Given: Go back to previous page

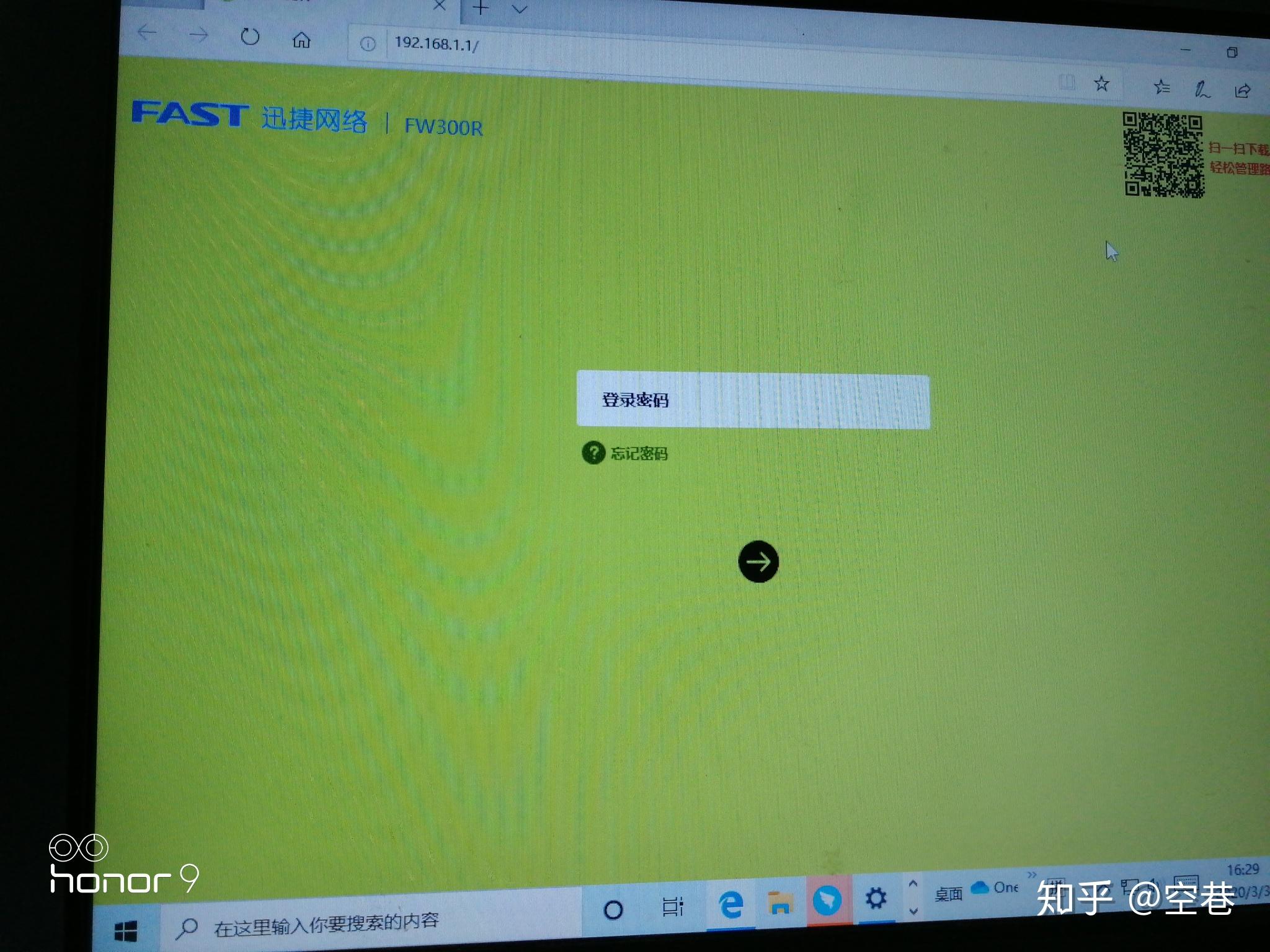Looking at the screenshot, I should tap(147, 33).
